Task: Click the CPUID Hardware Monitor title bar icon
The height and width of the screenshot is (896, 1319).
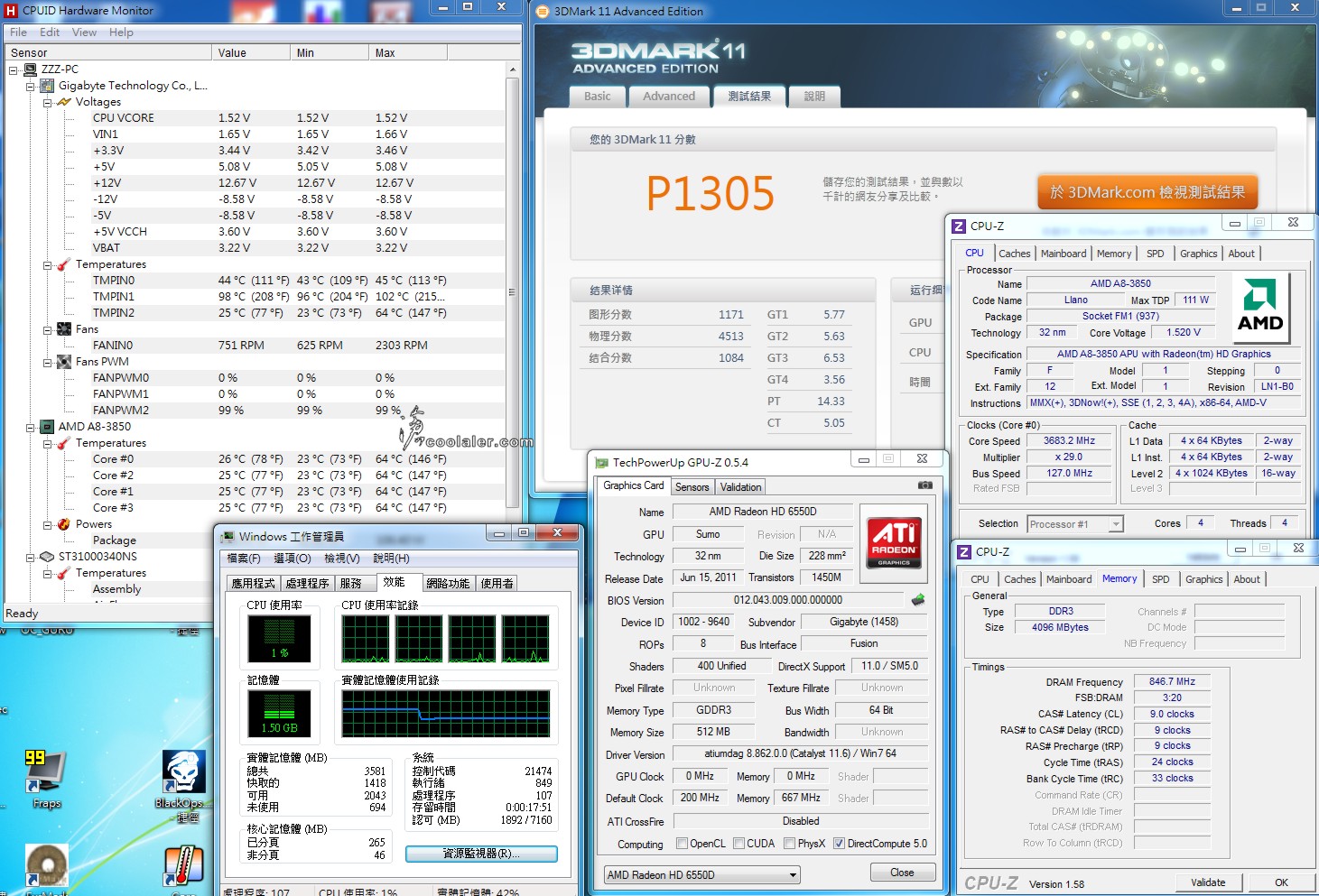Action: pyautogui.click(x=11, y=11)
